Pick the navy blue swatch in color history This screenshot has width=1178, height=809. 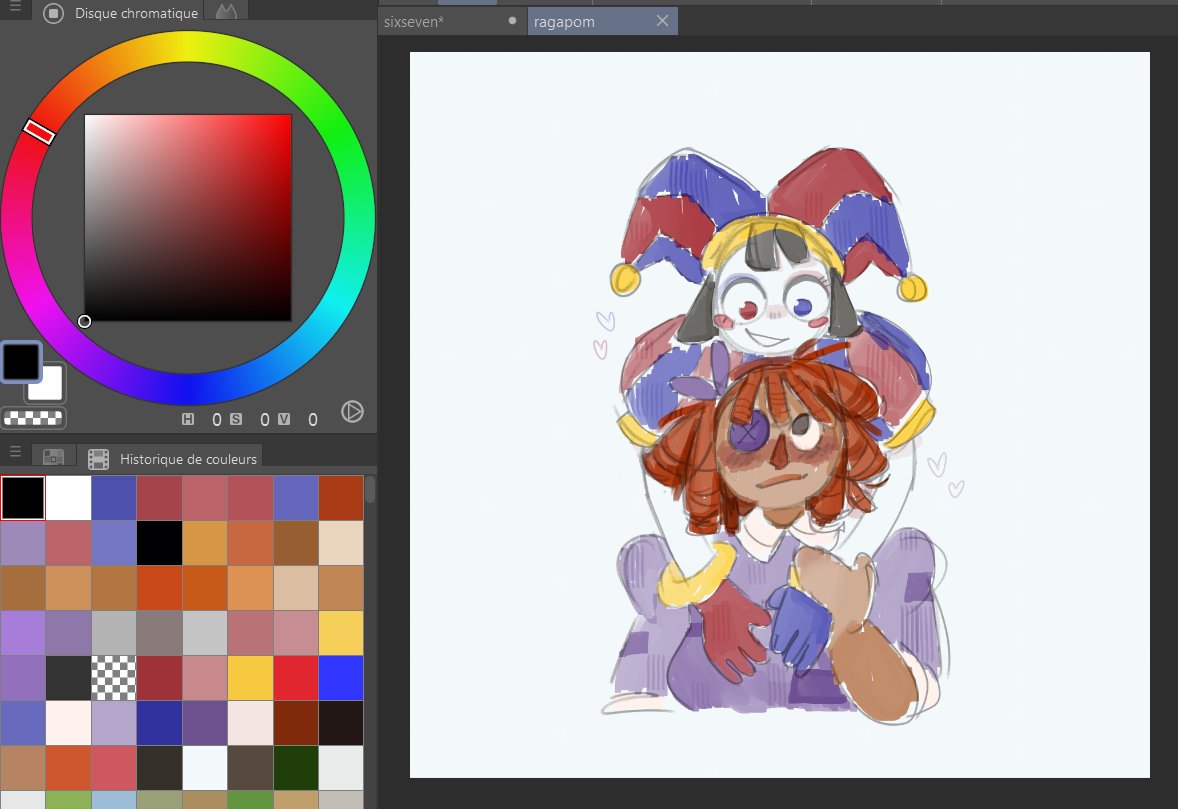point(159,723)
